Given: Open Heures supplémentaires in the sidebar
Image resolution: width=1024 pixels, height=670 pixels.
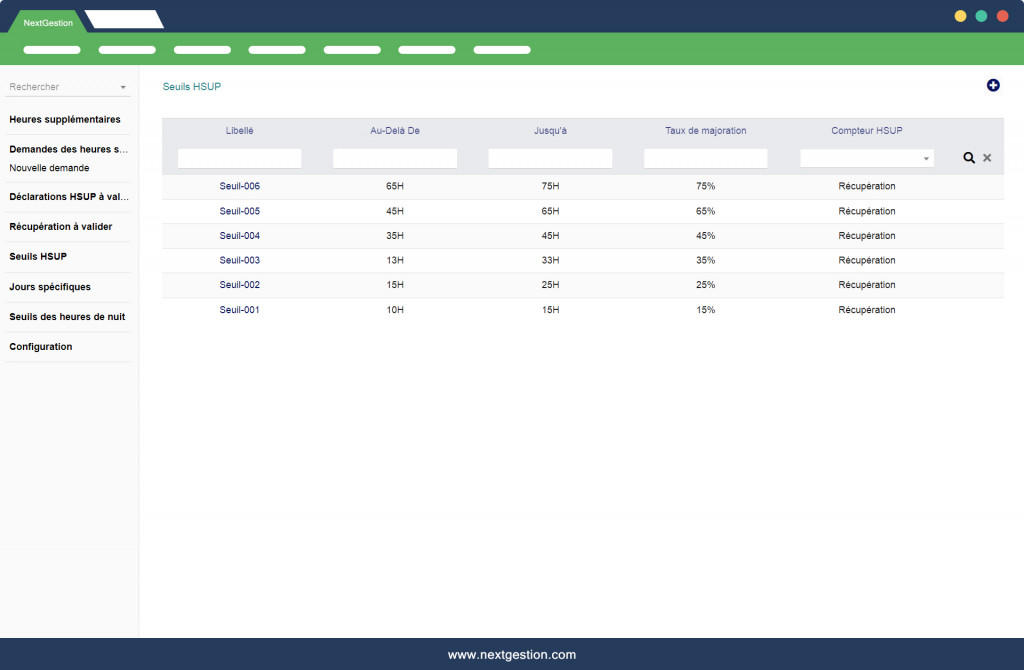Looking at the screenshot, I should [x=65, y=120].
